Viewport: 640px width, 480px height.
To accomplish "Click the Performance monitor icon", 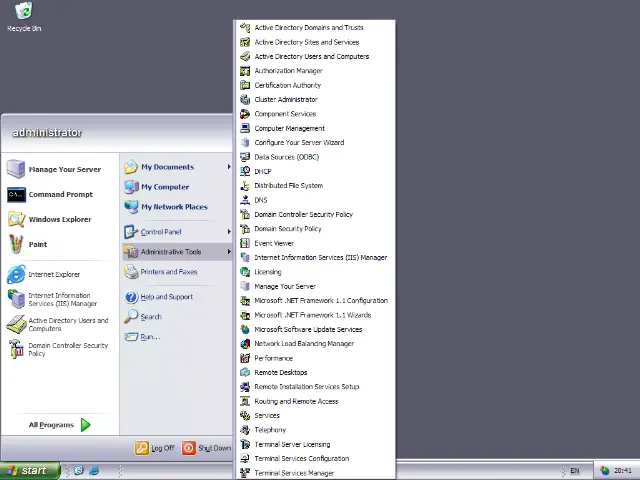I will tap(245, 358).
